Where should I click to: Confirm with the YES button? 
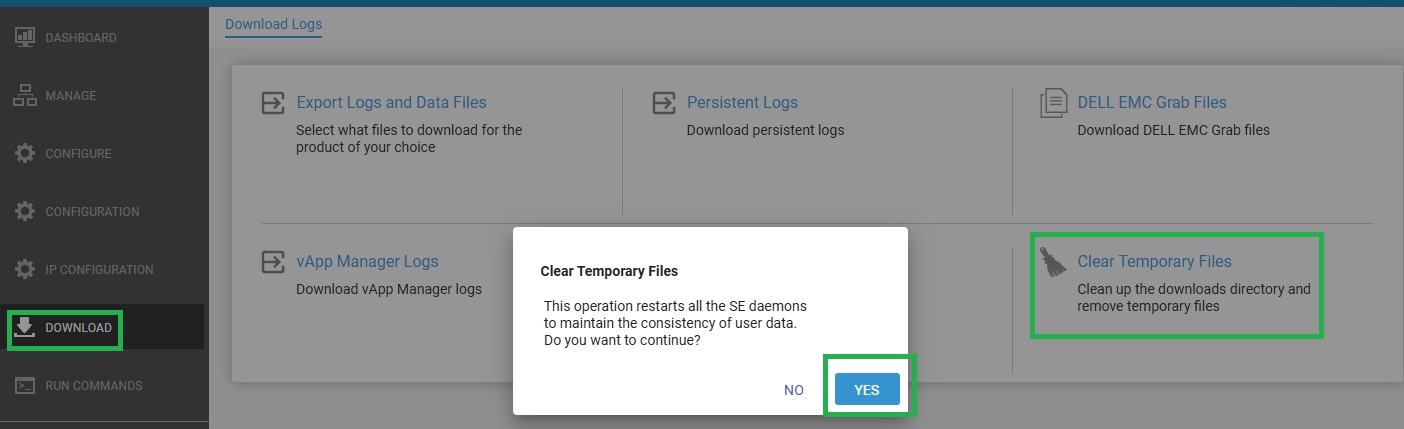tap(867, 390)
